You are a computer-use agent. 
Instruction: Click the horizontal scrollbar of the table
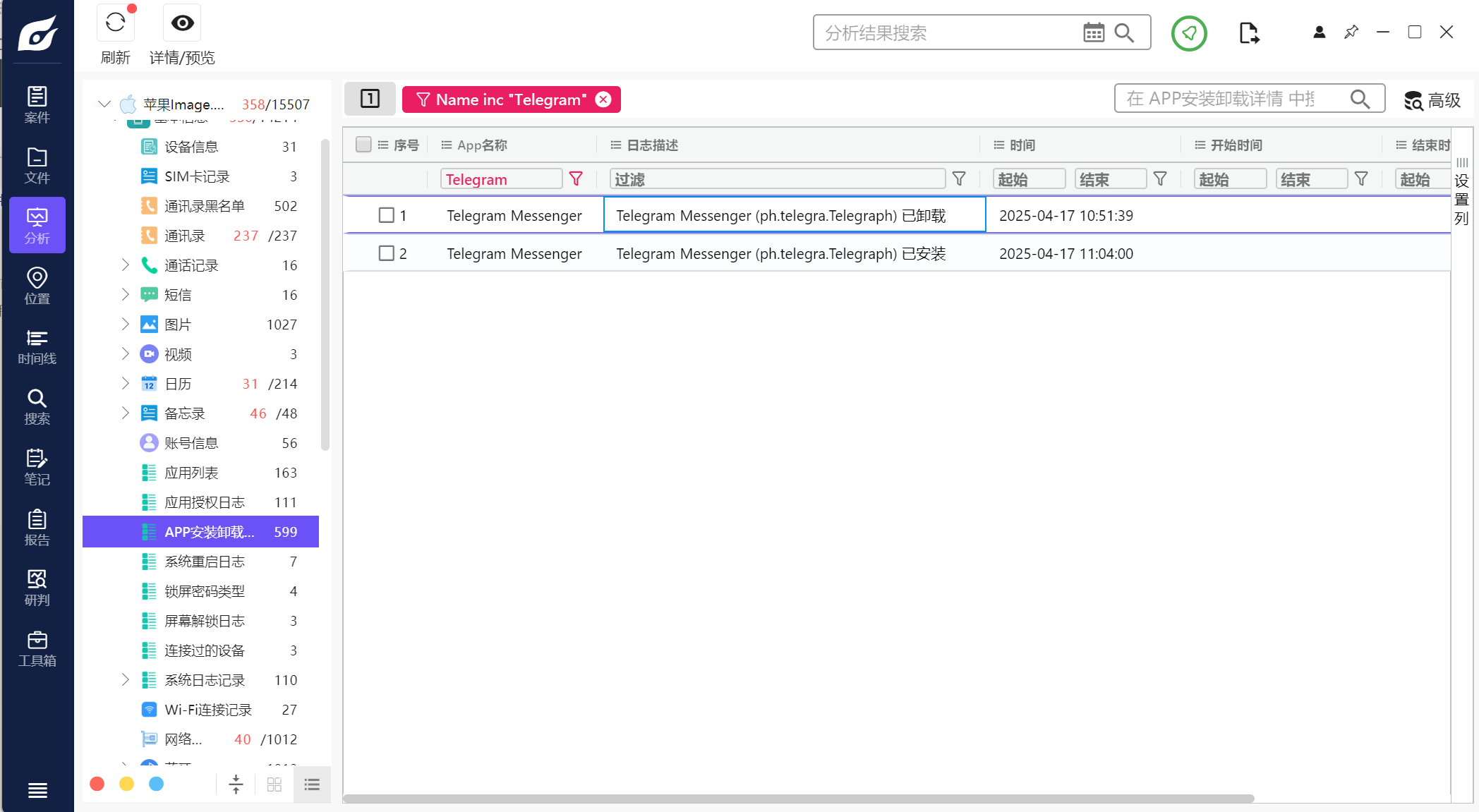point(798,799)
